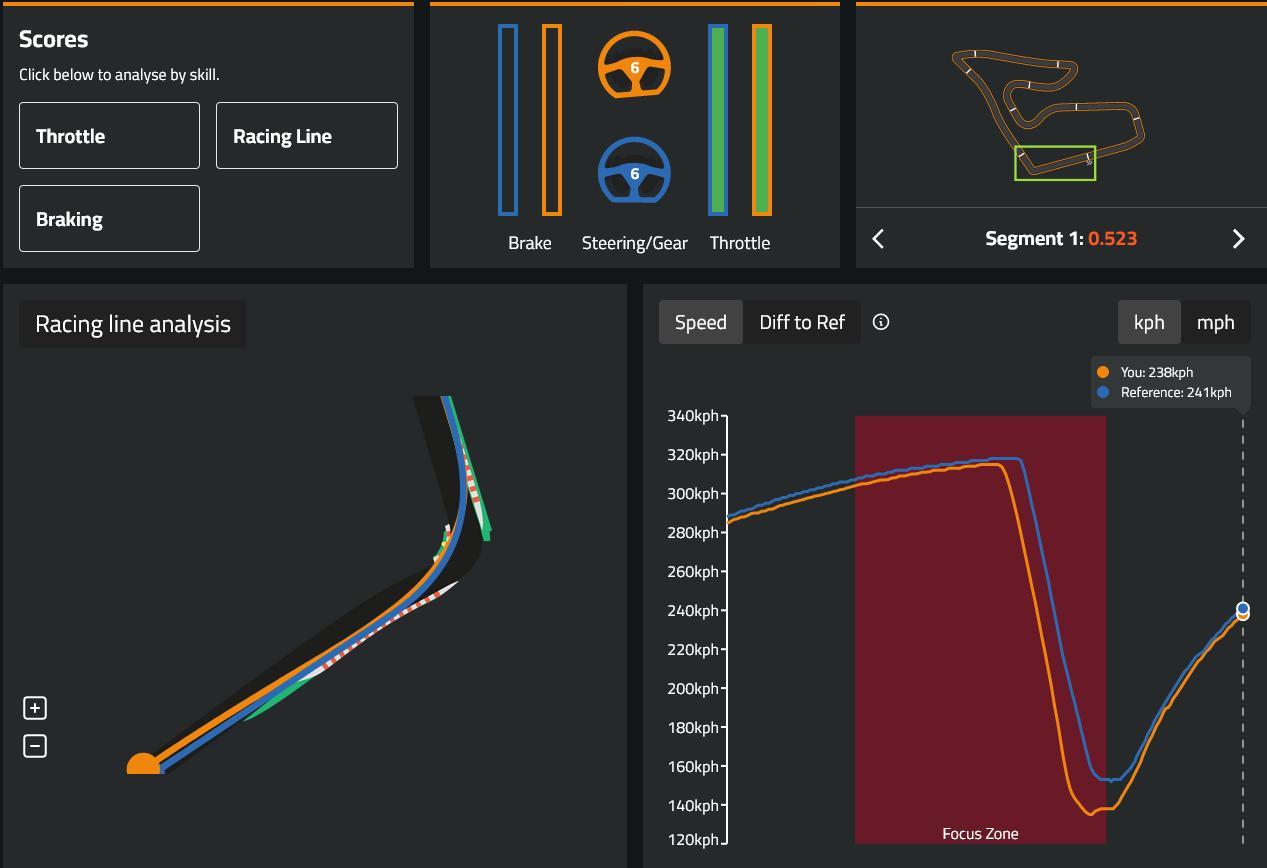The width and height of the screenshot is (1267, 868).
Task: Switch to Diff to Ref view
Action: click(802, 322)
